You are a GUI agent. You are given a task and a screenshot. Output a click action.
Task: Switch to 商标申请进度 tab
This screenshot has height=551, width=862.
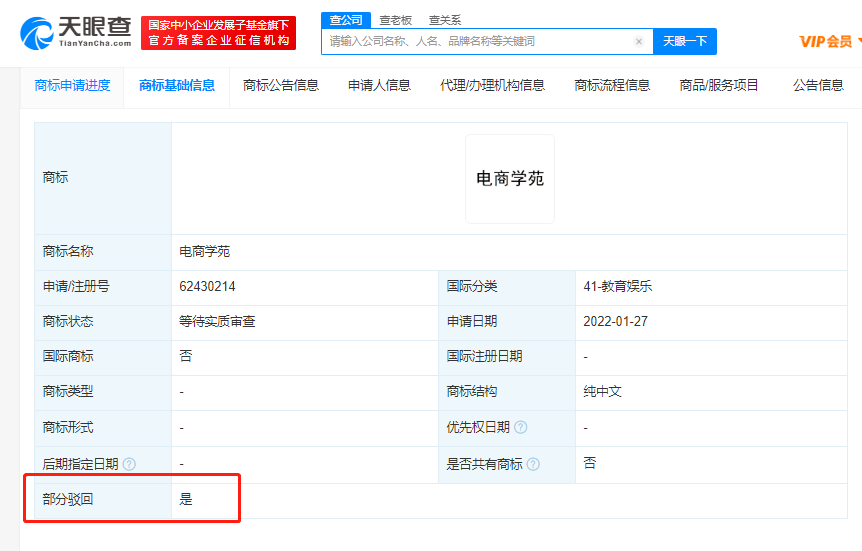tap(72, 86)
